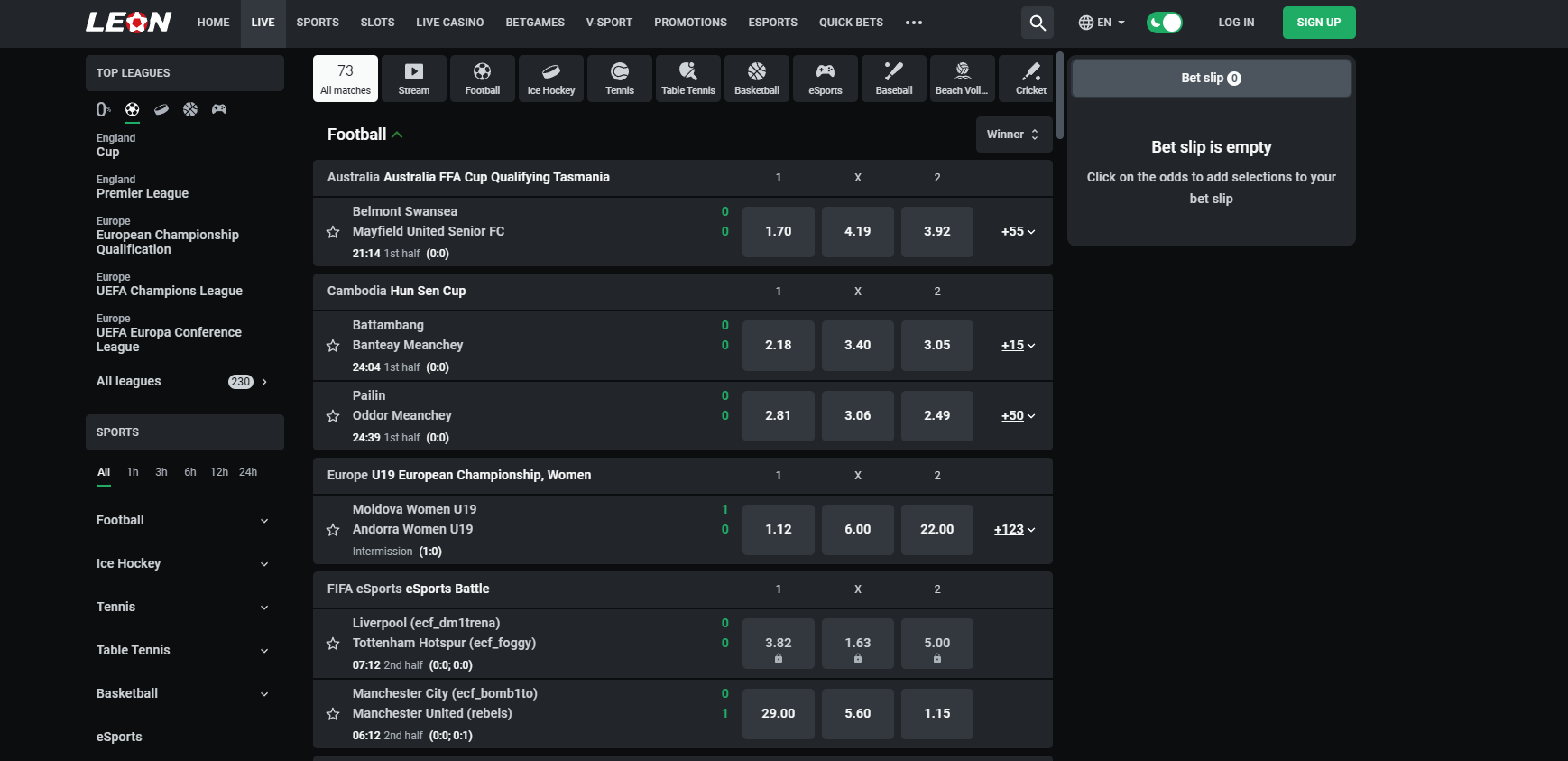1568x761 pixels.
Task: Choose ice hockey icon in Top Leagues
Action: coord(161,109)
